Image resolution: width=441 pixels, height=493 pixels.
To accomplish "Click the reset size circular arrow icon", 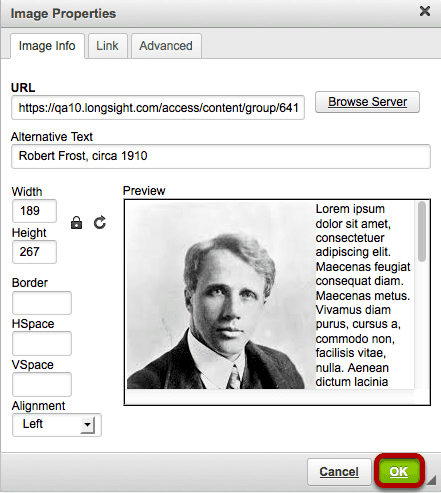I will click(x=100, y=223).
